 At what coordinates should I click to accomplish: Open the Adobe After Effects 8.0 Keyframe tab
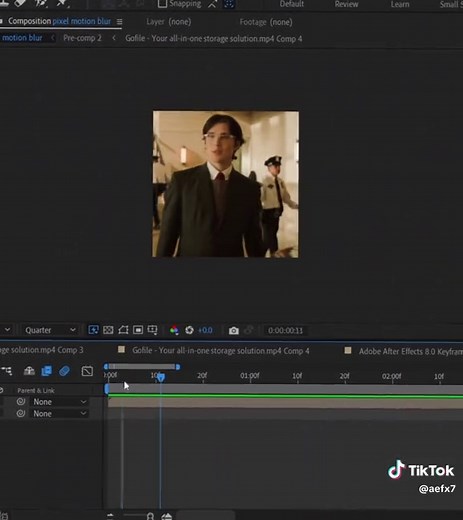(411, 351)
